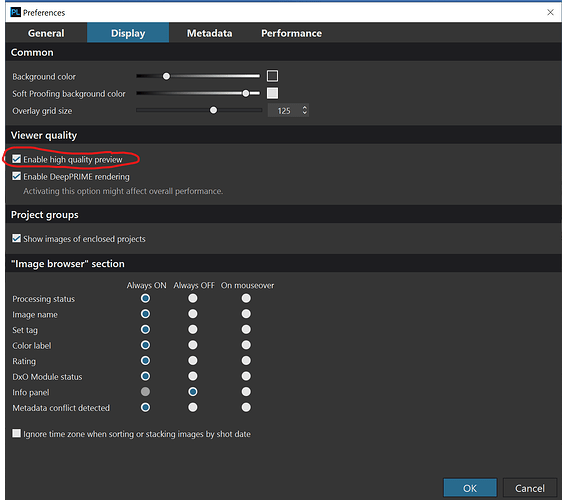Set Rating to Always OFF
Screen dimensions: 562x500
[x=193, y=361]
